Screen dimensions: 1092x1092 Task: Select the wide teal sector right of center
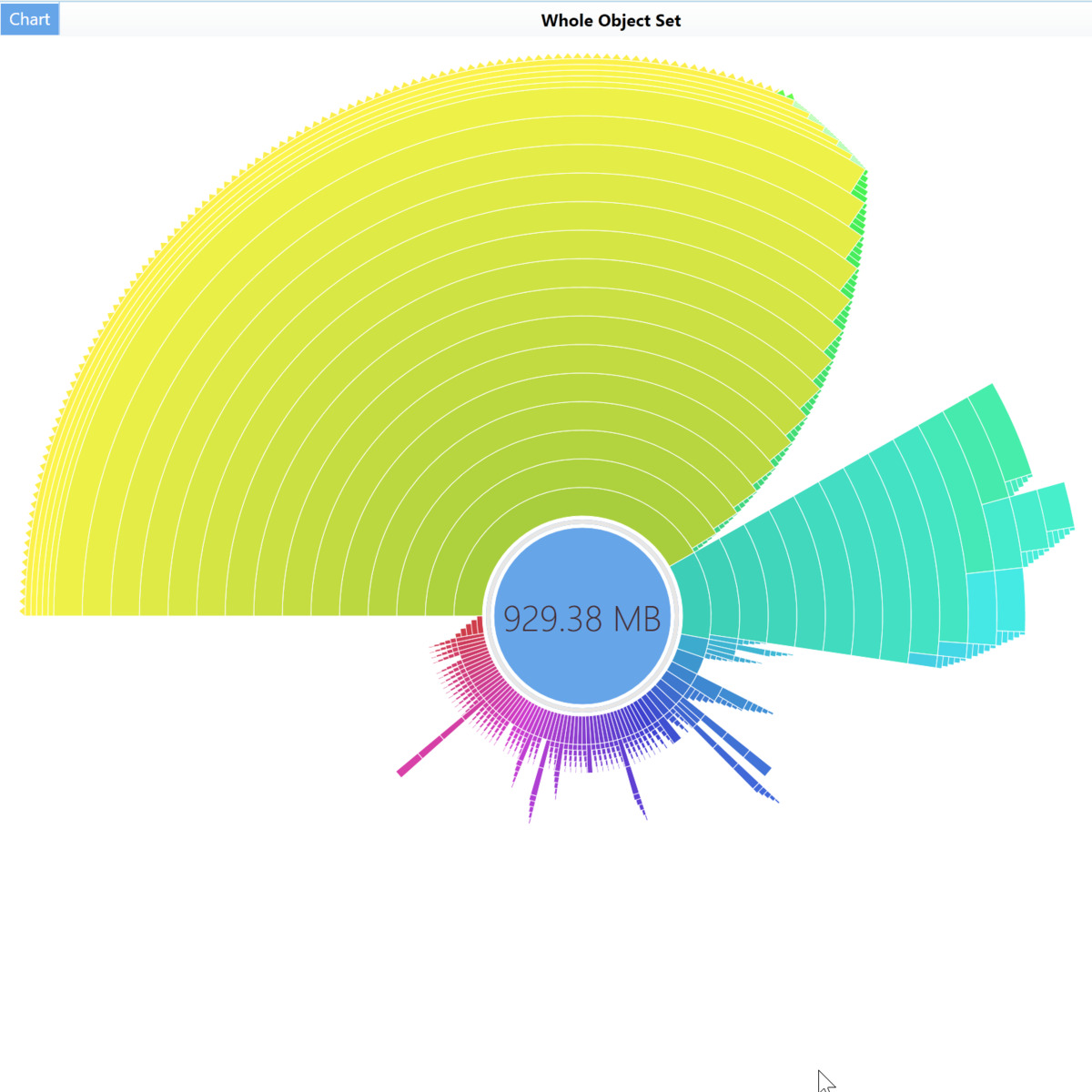tap(819, 564)
